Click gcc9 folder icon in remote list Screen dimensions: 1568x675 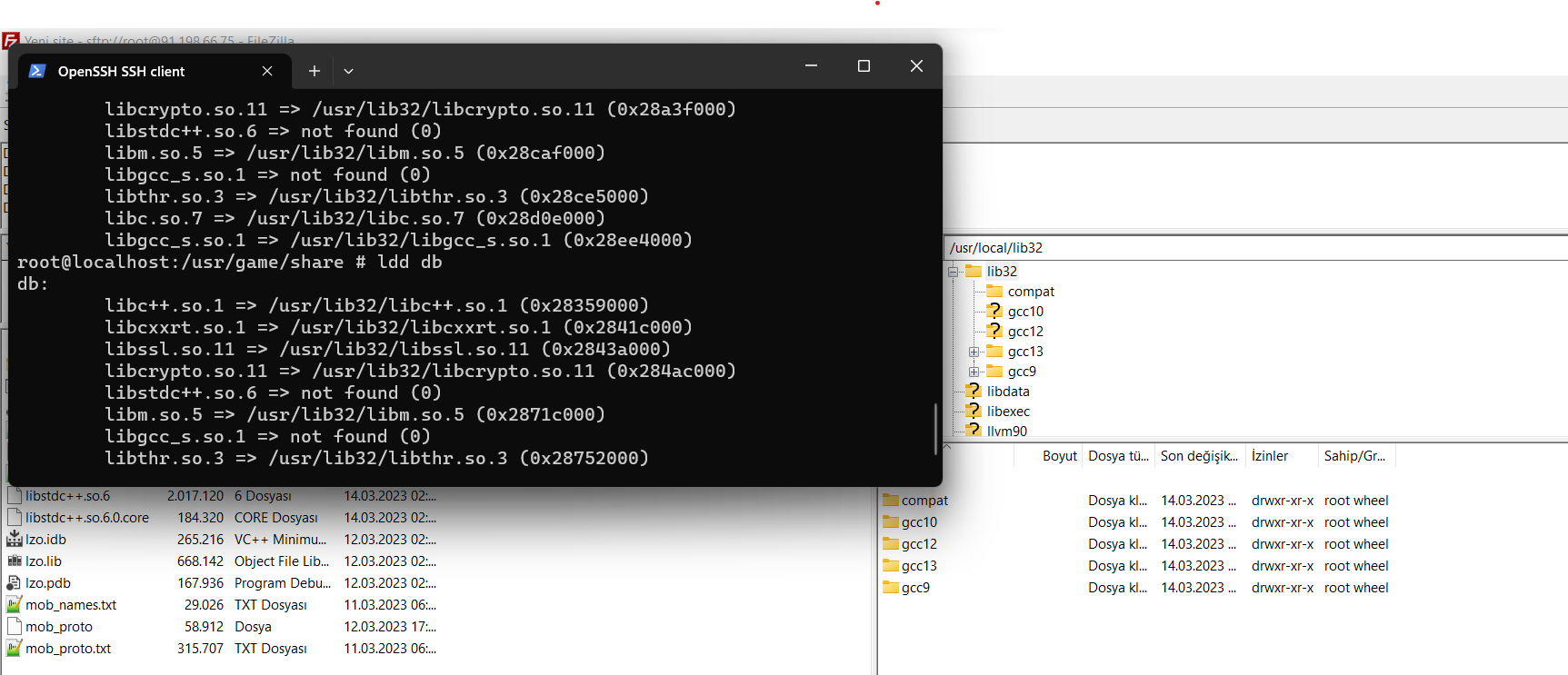[891, 588]
